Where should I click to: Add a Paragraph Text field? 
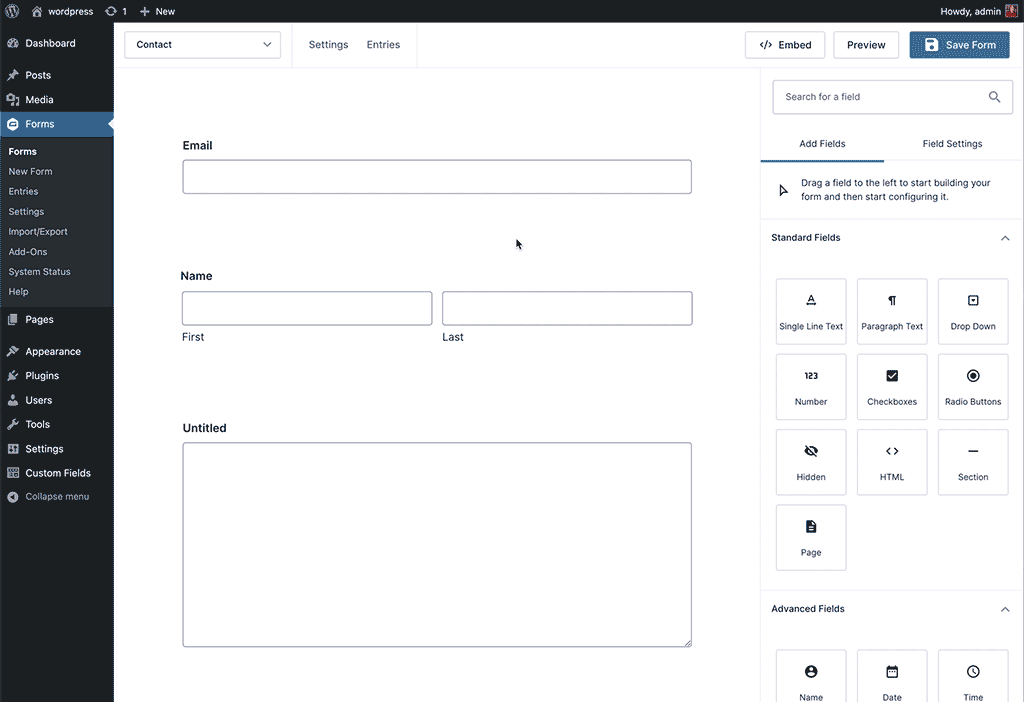891,311
